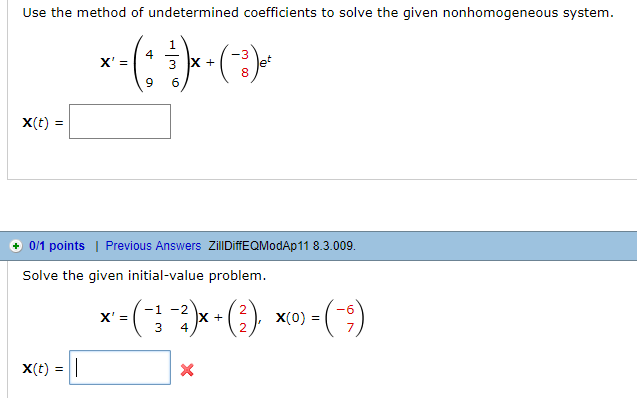The height and width of the screenshot is (398, 637).
Task: Click the 0/1 points score link
Action: [x=57, y=246]
